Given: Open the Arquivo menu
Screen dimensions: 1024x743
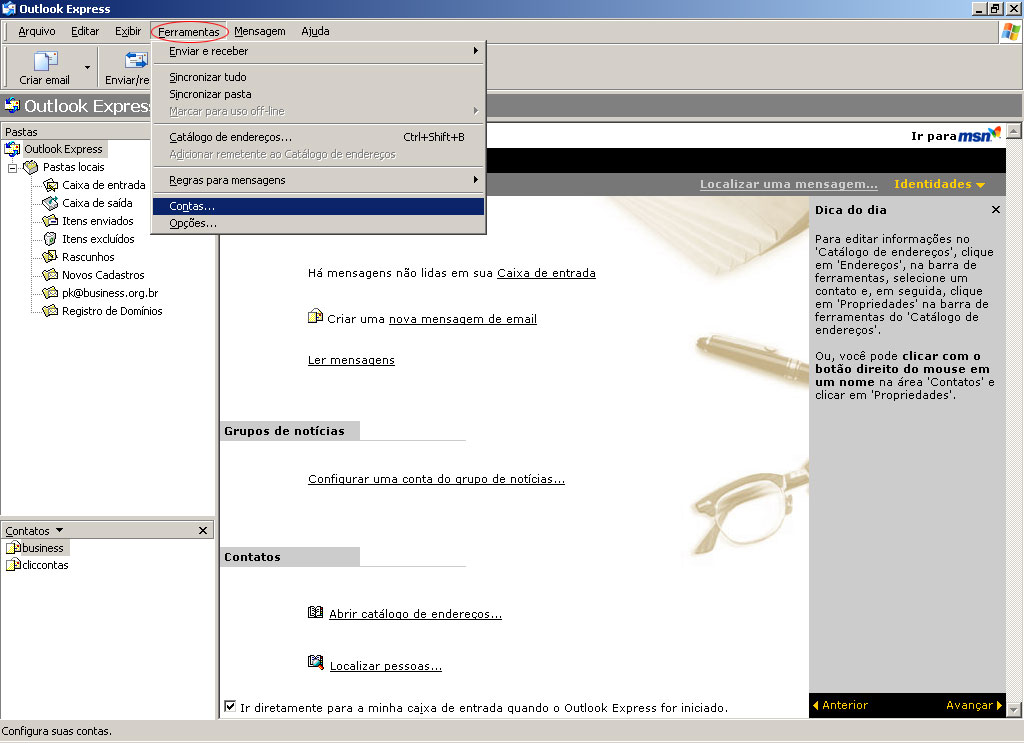Looking at the screenshot, I should pos(37,31).
